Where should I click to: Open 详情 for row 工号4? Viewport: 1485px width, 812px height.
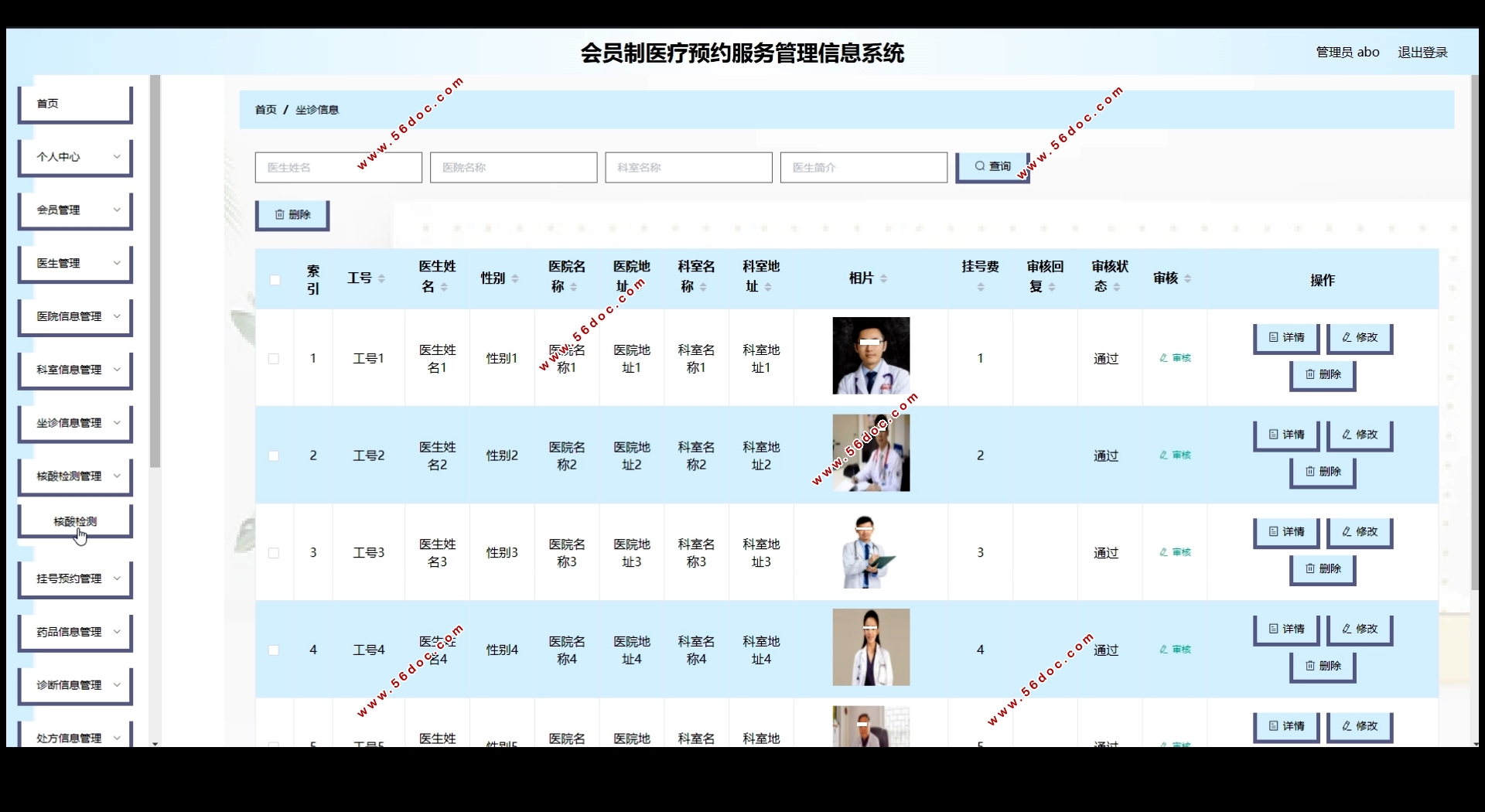click(1286, 629)
